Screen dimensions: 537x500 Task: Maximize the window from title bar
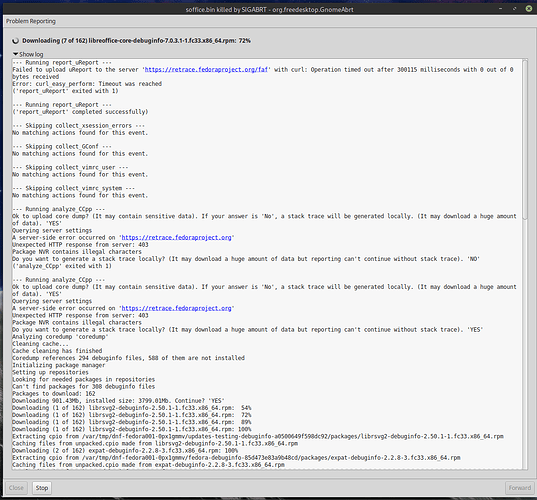pos(514,9)
